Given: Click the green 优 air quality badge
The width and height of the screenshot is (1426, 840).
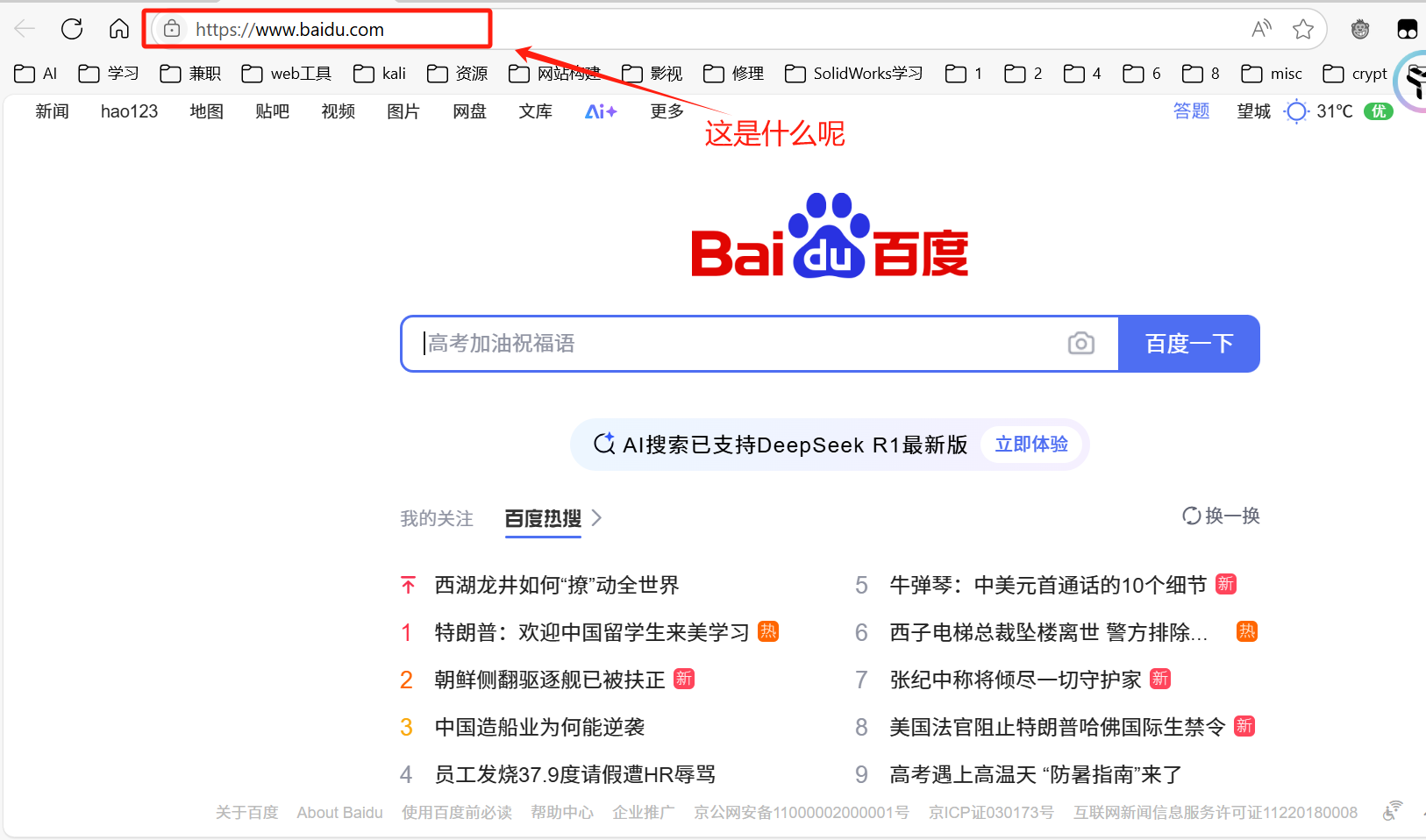Looking at the screenshot, I should (x=1379, y=111).
